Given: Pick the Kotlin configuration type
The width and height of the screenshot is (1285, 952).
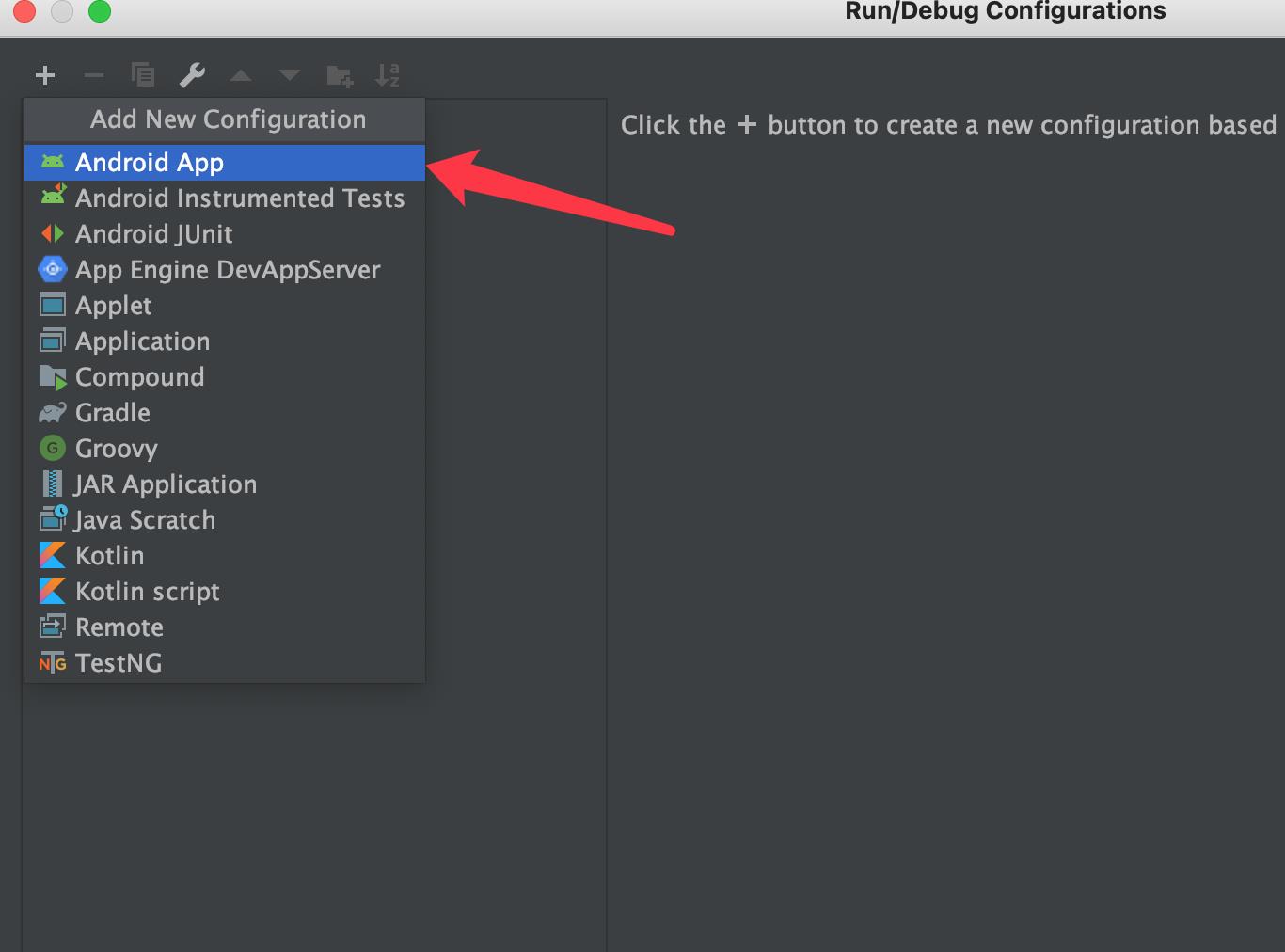Looking at the screenshot, I should [x=225, y=556].
